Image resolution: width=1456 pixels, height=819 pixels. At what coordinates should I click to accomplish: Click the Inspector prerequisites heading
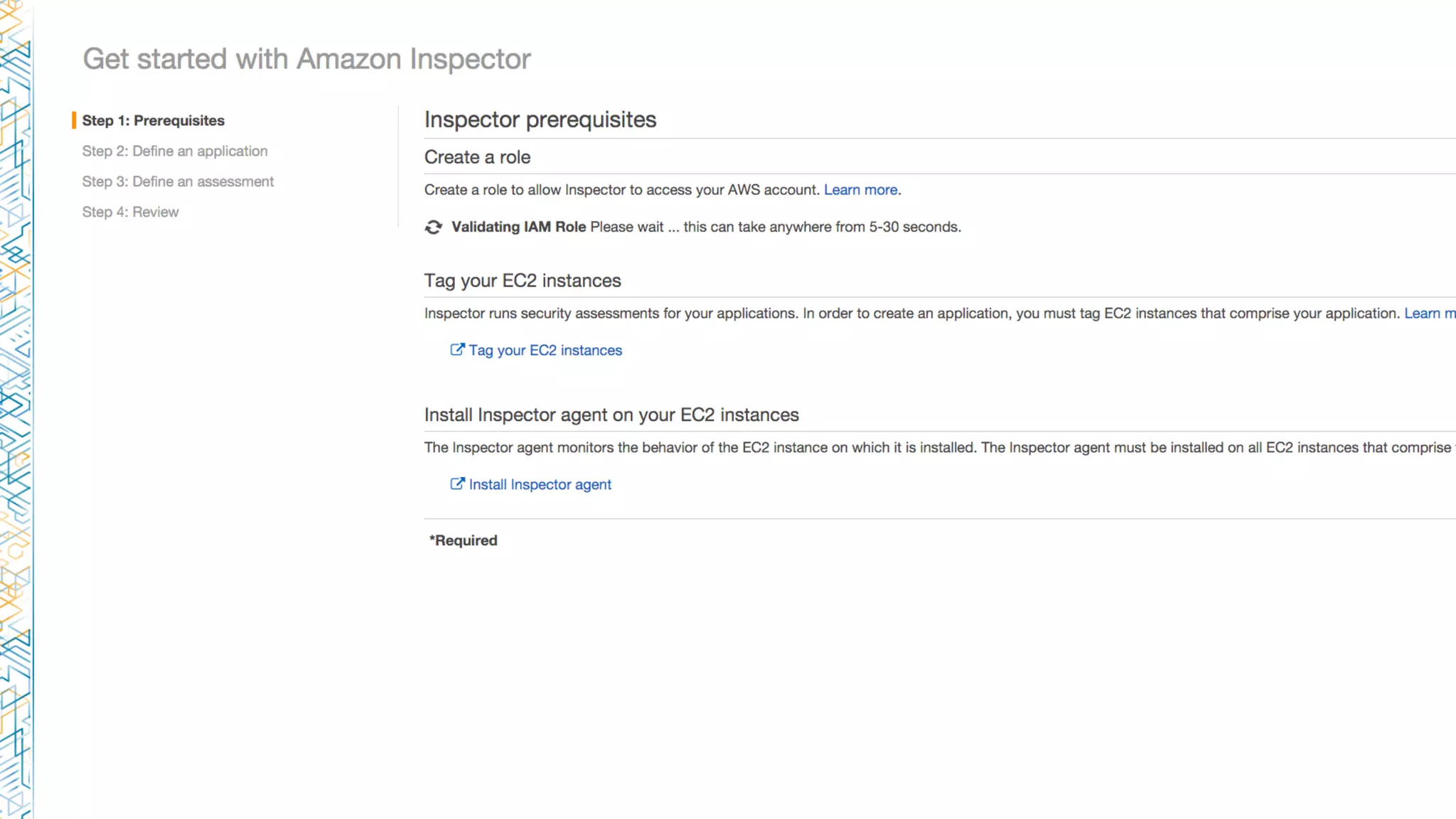[x=540, y=119]
